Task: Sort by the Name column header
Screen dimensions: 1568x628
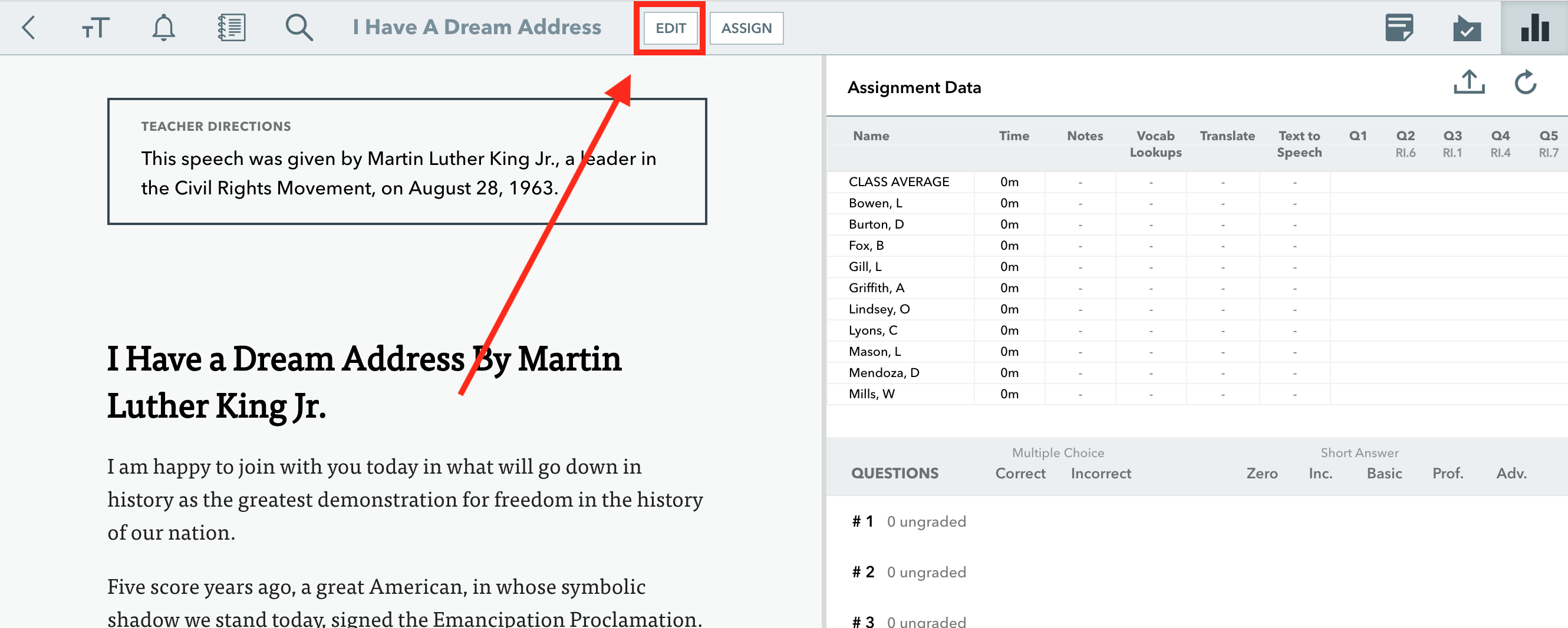Action: pyautogui.click(x=871, y=135)
